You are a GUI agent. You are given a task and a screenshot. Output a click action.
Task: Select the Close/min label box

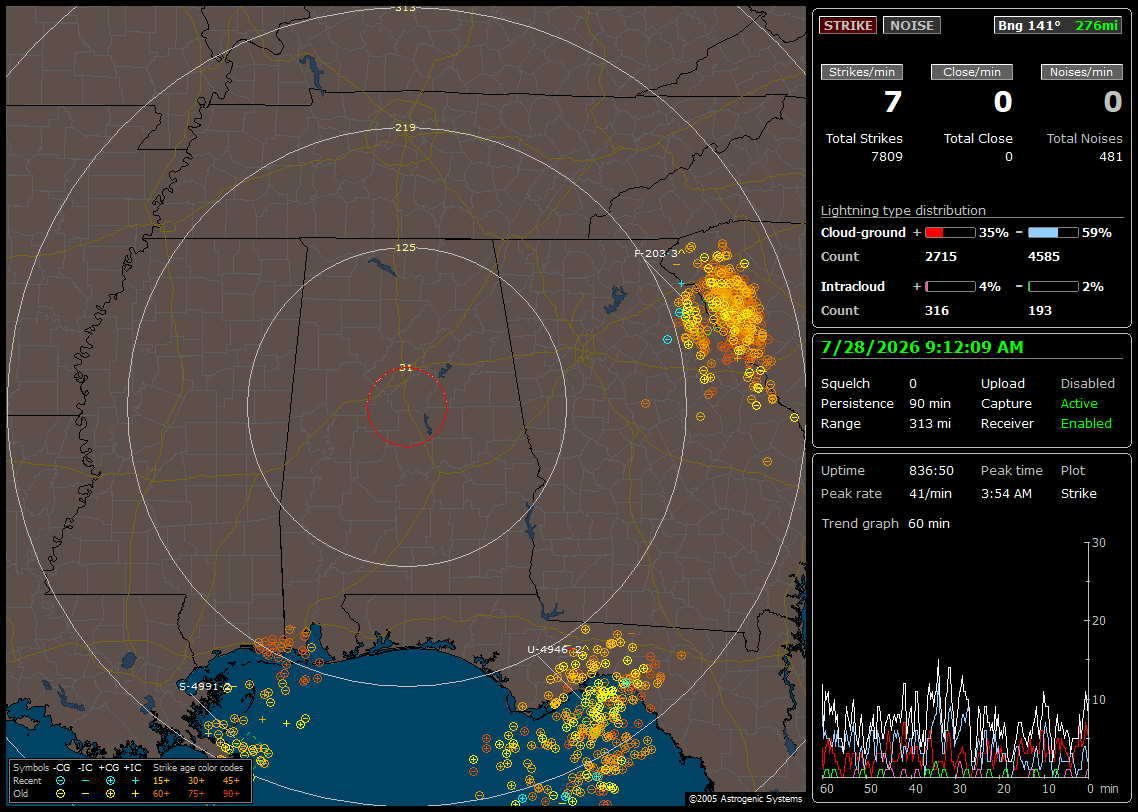(972, 72)
